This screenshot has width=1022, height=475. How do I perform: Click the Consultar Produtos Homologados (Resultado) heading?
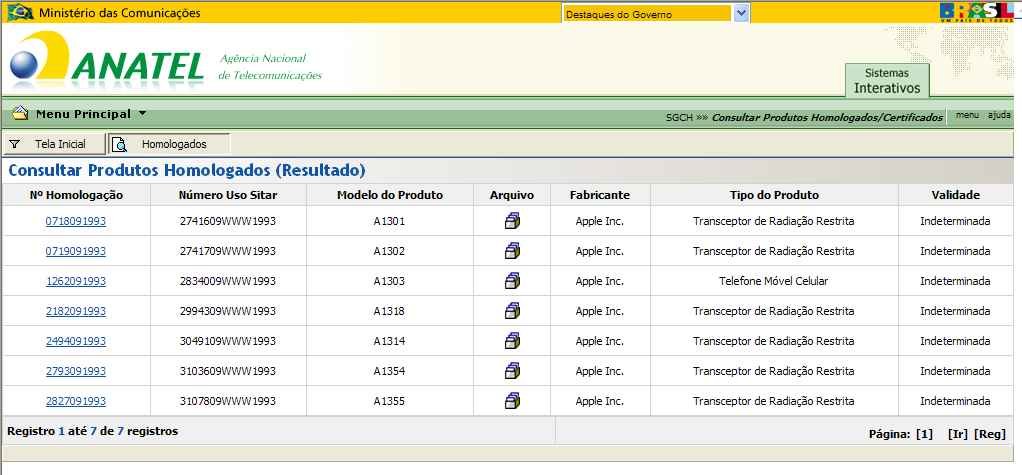(187, 171)
